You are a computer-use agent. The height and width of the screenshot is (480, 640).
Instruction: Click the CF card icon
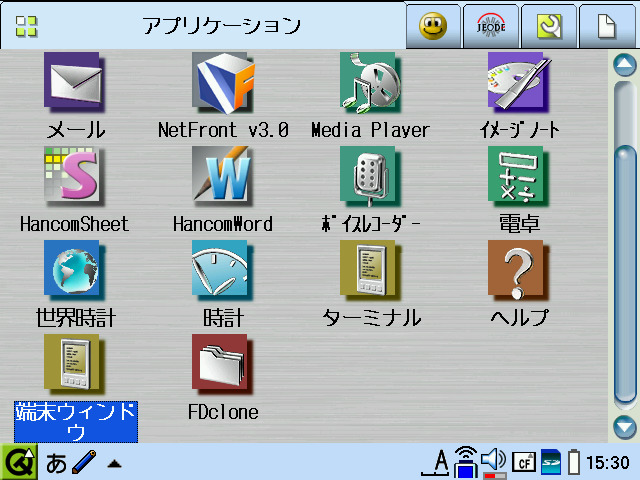point(524,463)
